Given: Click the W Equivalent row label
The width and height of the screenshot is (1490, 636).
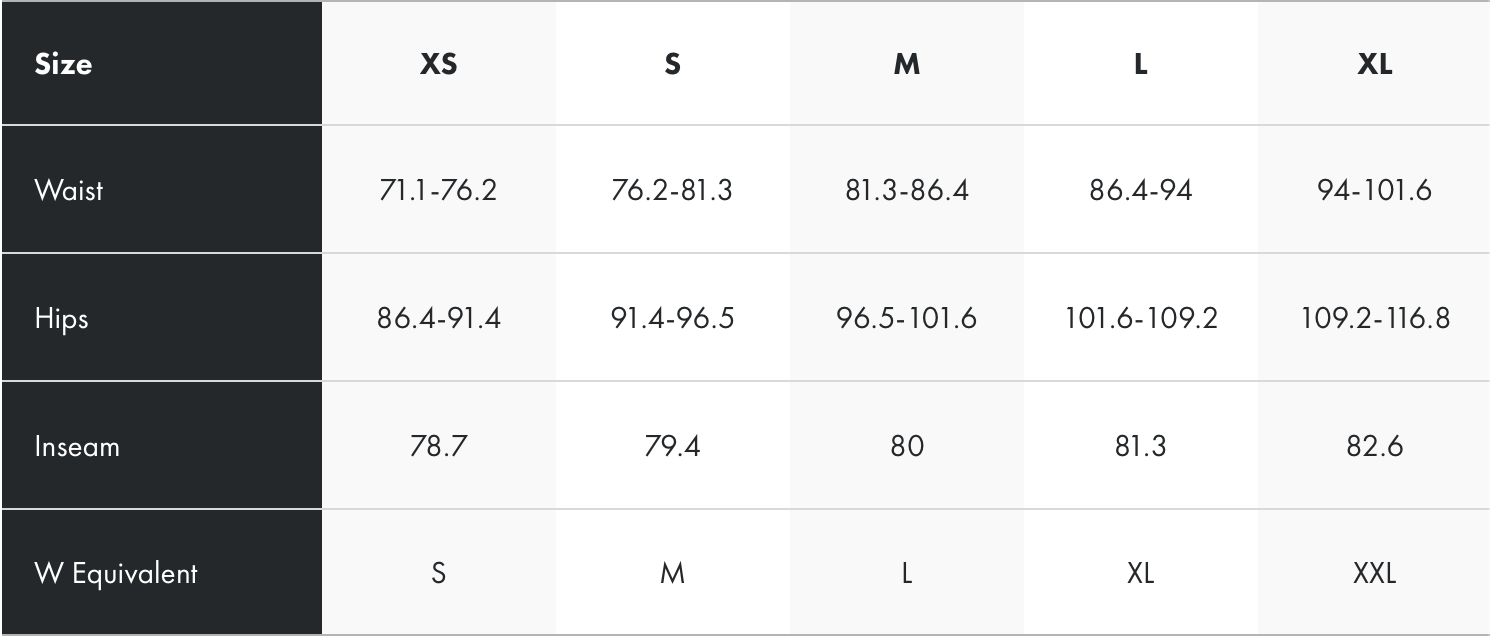Looking at the screenshot, I should (116, 573).
